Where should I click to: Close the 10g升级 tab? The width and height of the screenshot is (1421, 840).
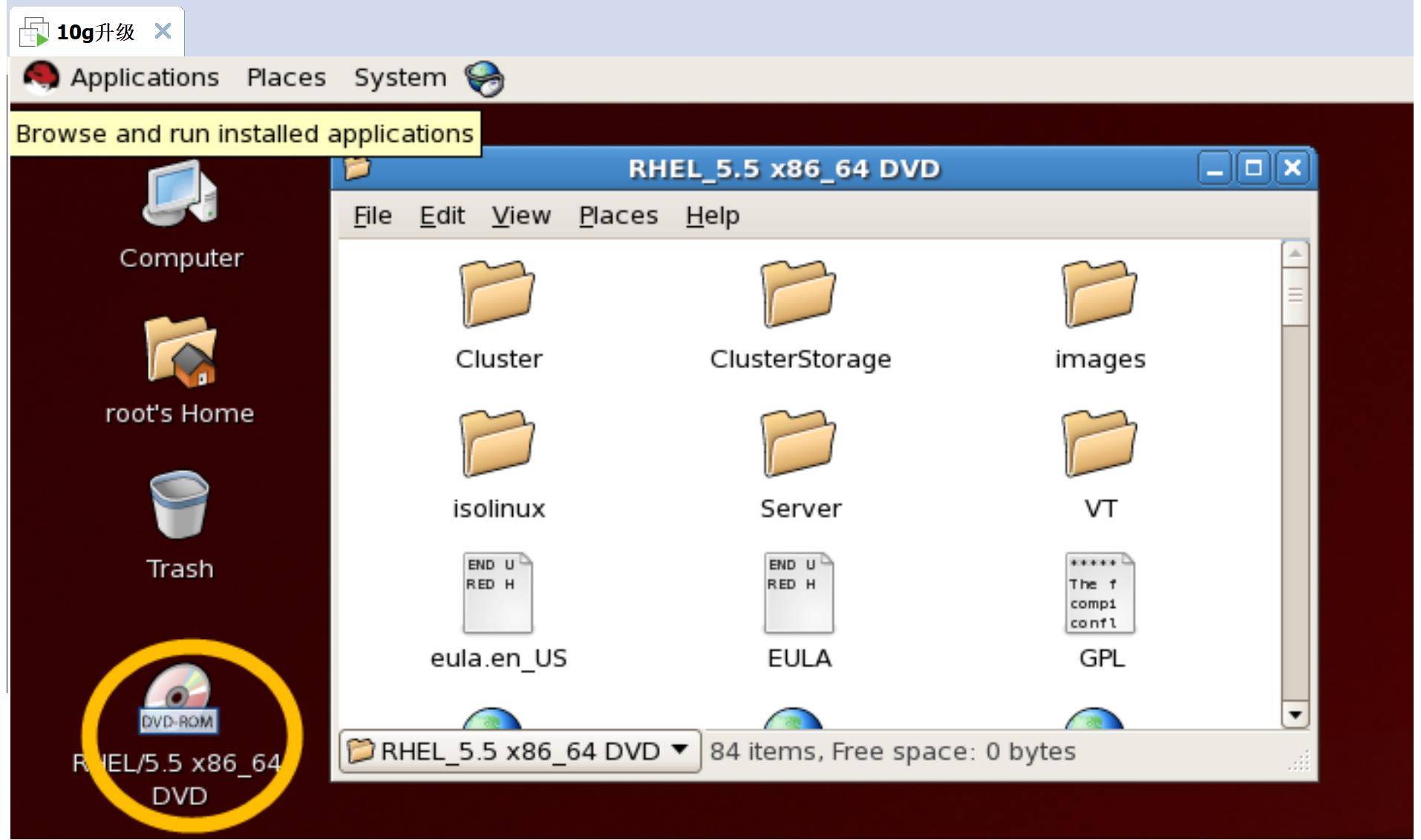(x=163, y=31)
